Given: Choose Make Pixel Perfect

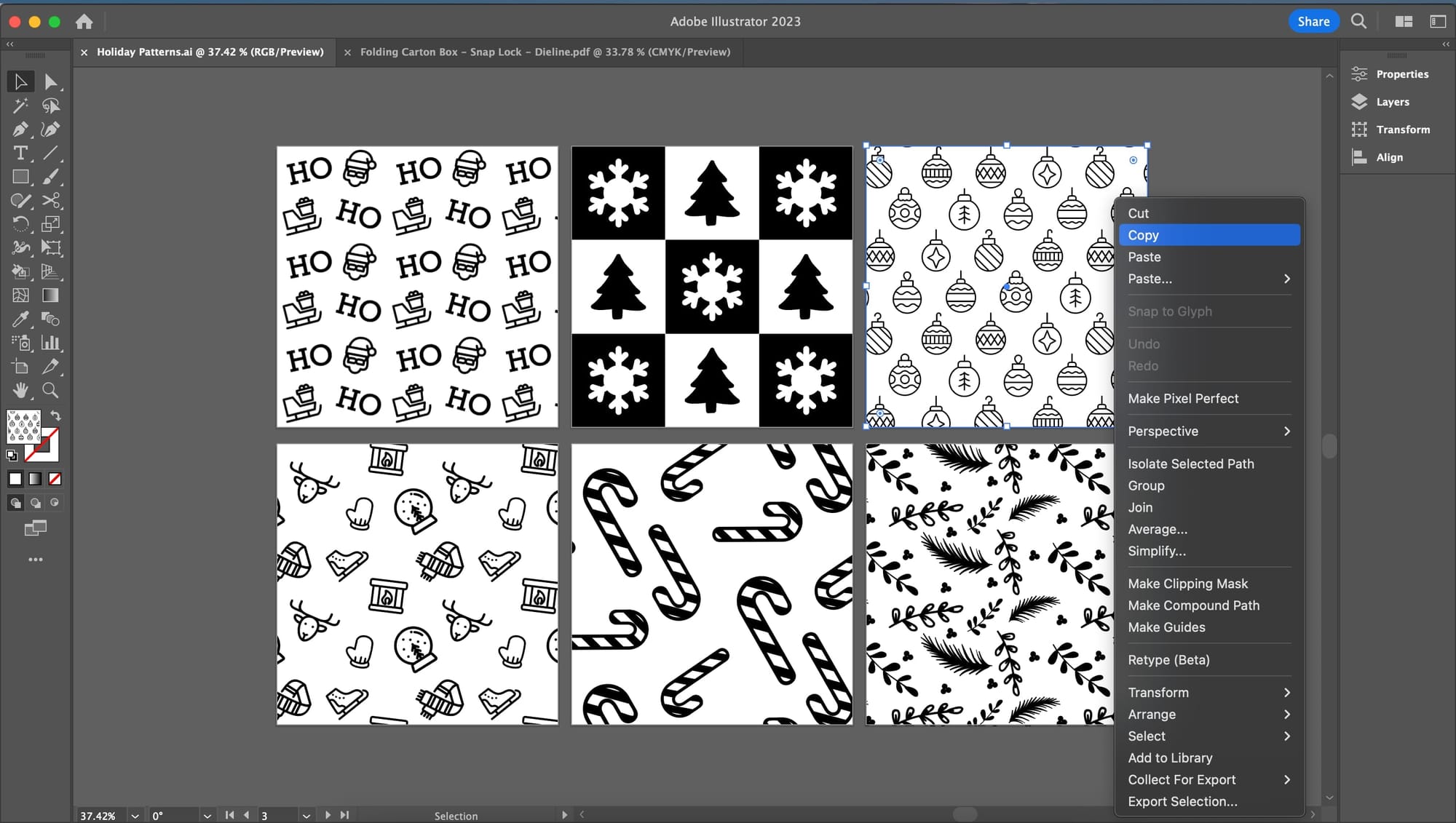Looking at the screenshot, I should click(x=1209, y=398).
